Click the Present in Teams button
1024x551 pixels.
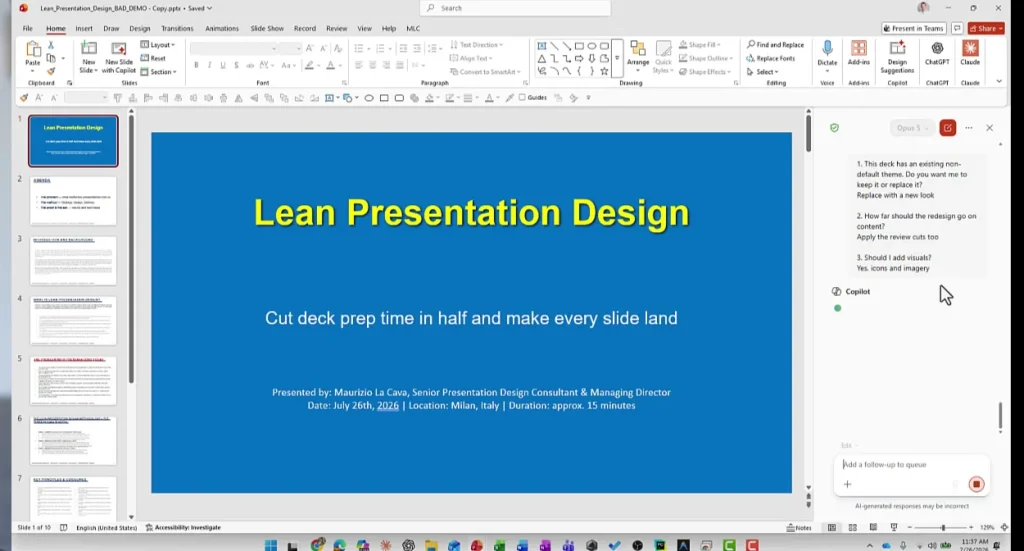pyautogui.click(x=913, y=28)
